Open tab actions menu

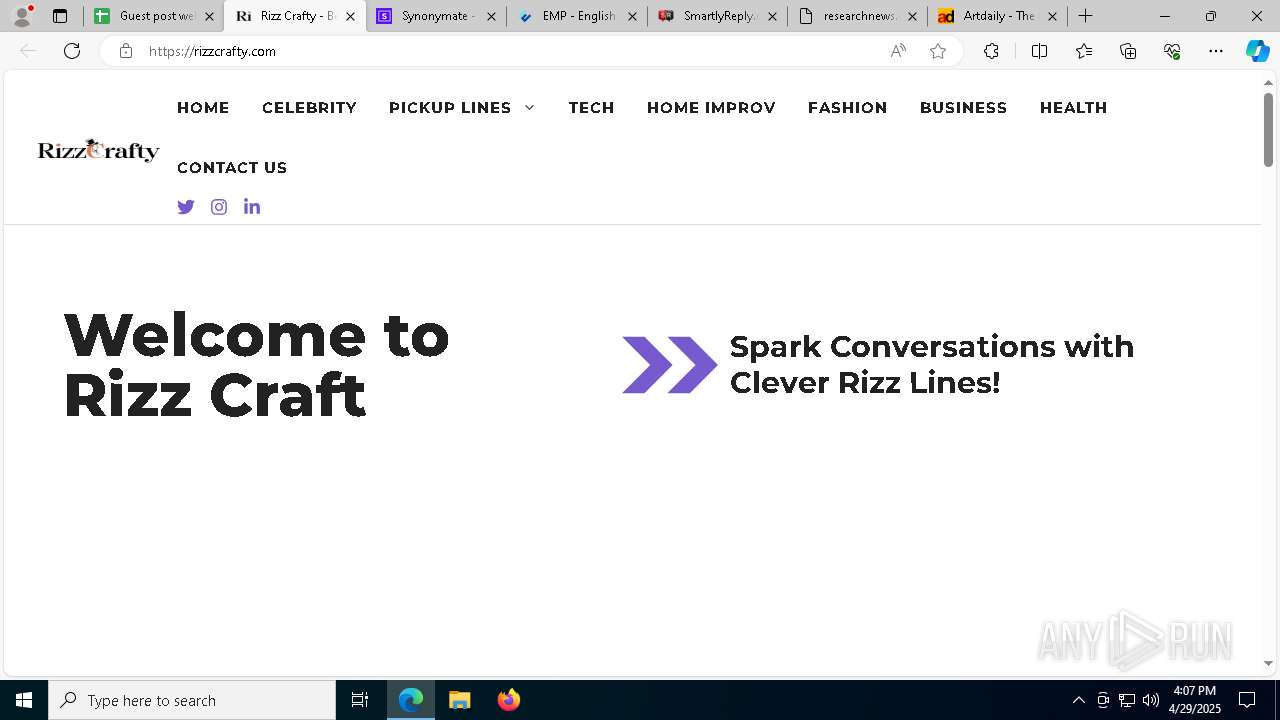tap(60, 16)
